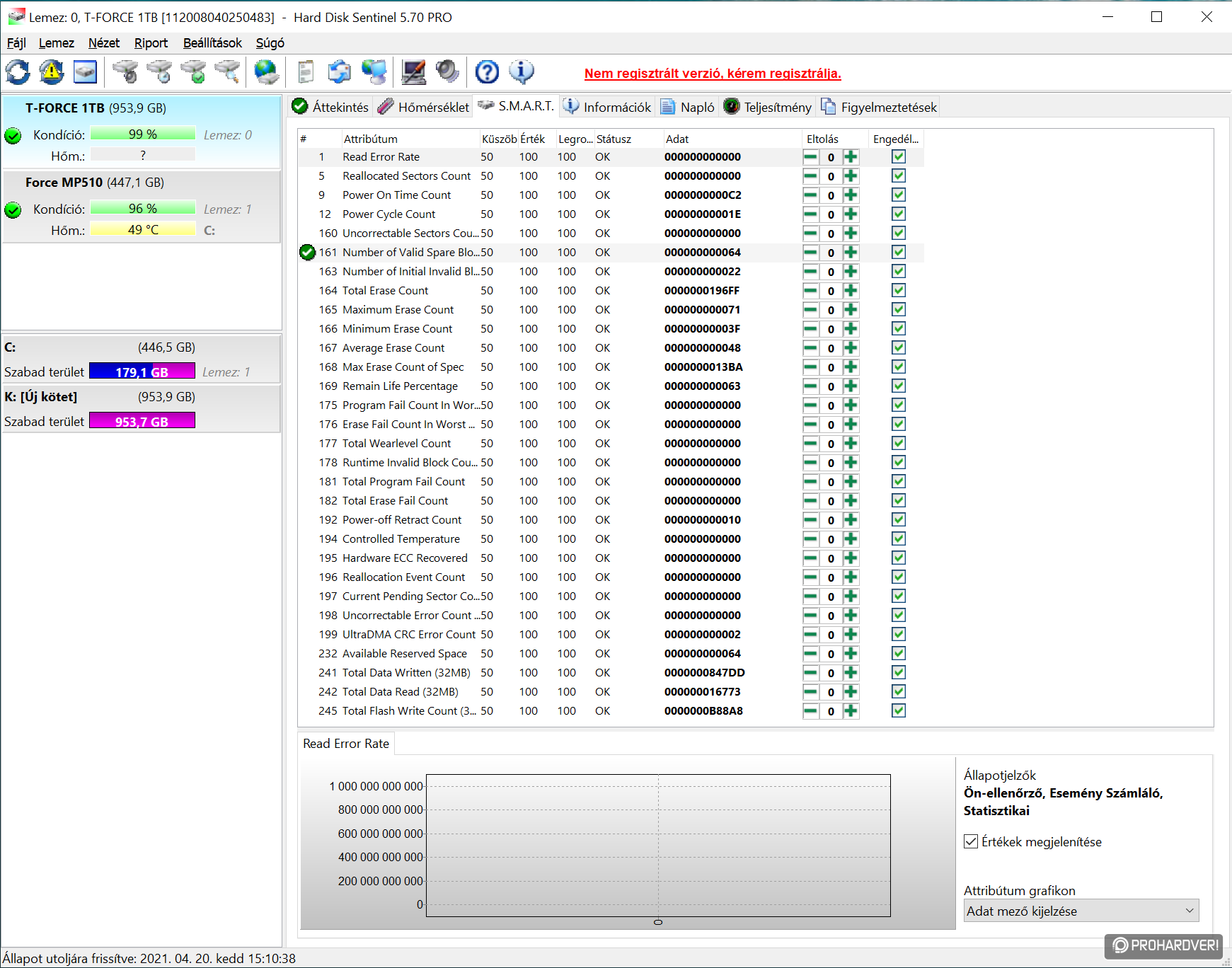
Task: Click plus offset button for Read Error Rate
Action: (x=851, y=157)
